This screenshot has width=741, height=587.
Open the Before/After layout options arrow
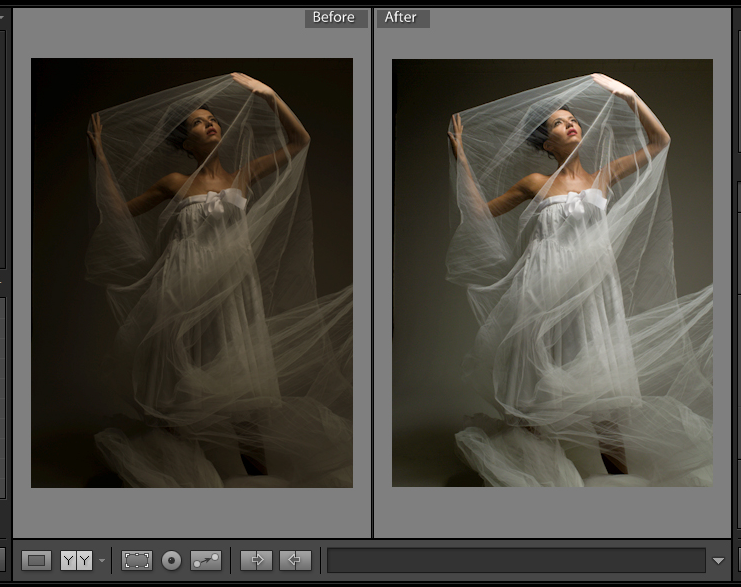click(x=102, y=561)
